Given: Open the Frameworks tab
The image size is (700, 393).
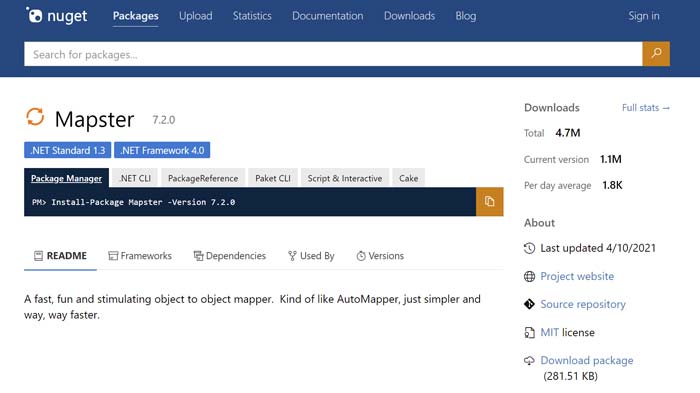Looking at the screenshot, I should [140, 256].
